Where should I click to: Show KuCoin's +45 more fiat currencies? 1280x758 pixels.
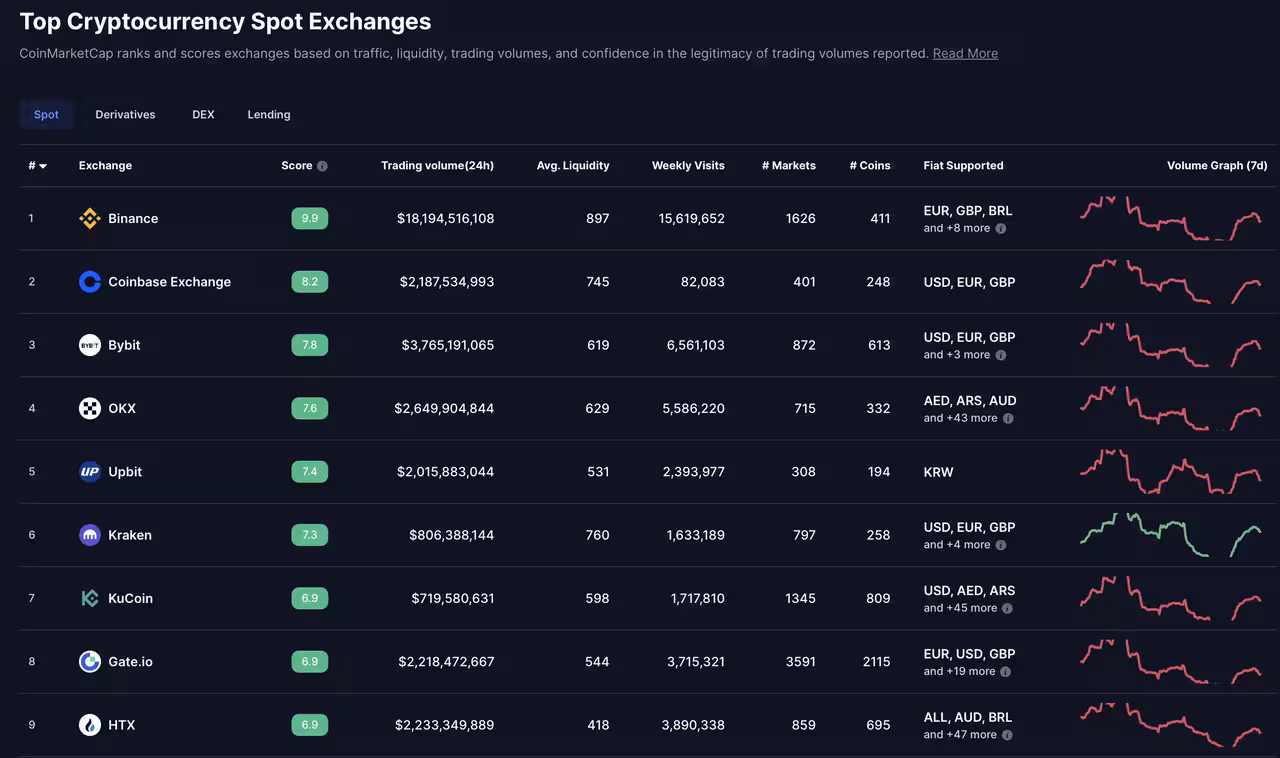tap(1007, 608)
